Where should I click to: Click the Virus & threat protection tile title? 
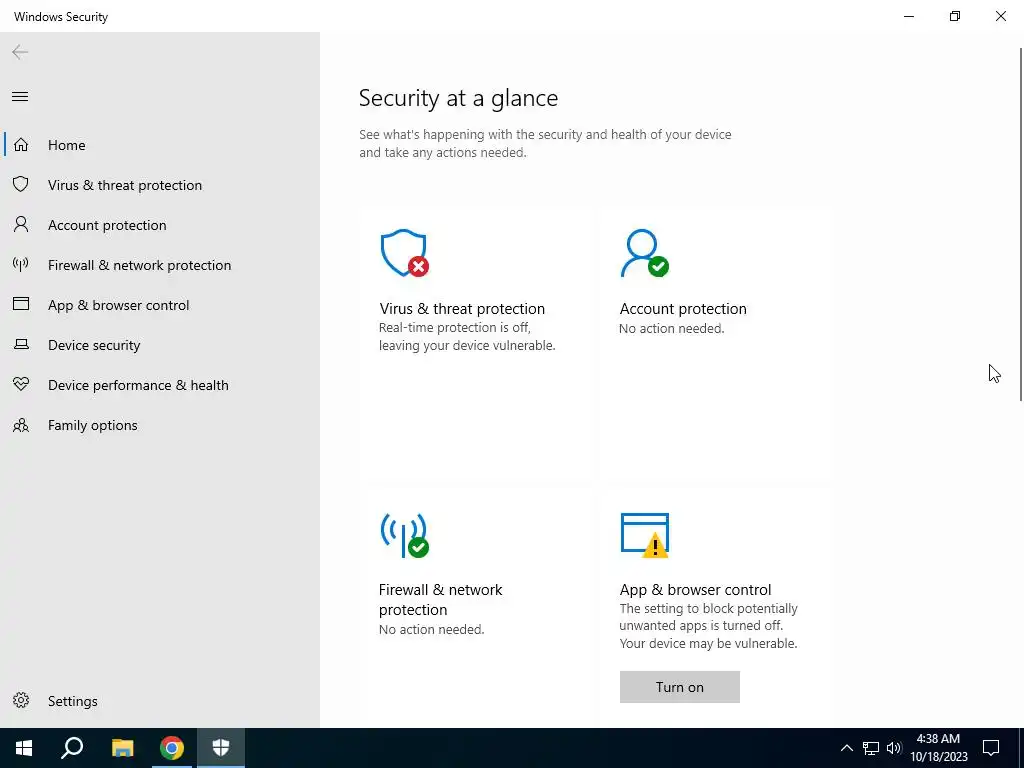462,308
